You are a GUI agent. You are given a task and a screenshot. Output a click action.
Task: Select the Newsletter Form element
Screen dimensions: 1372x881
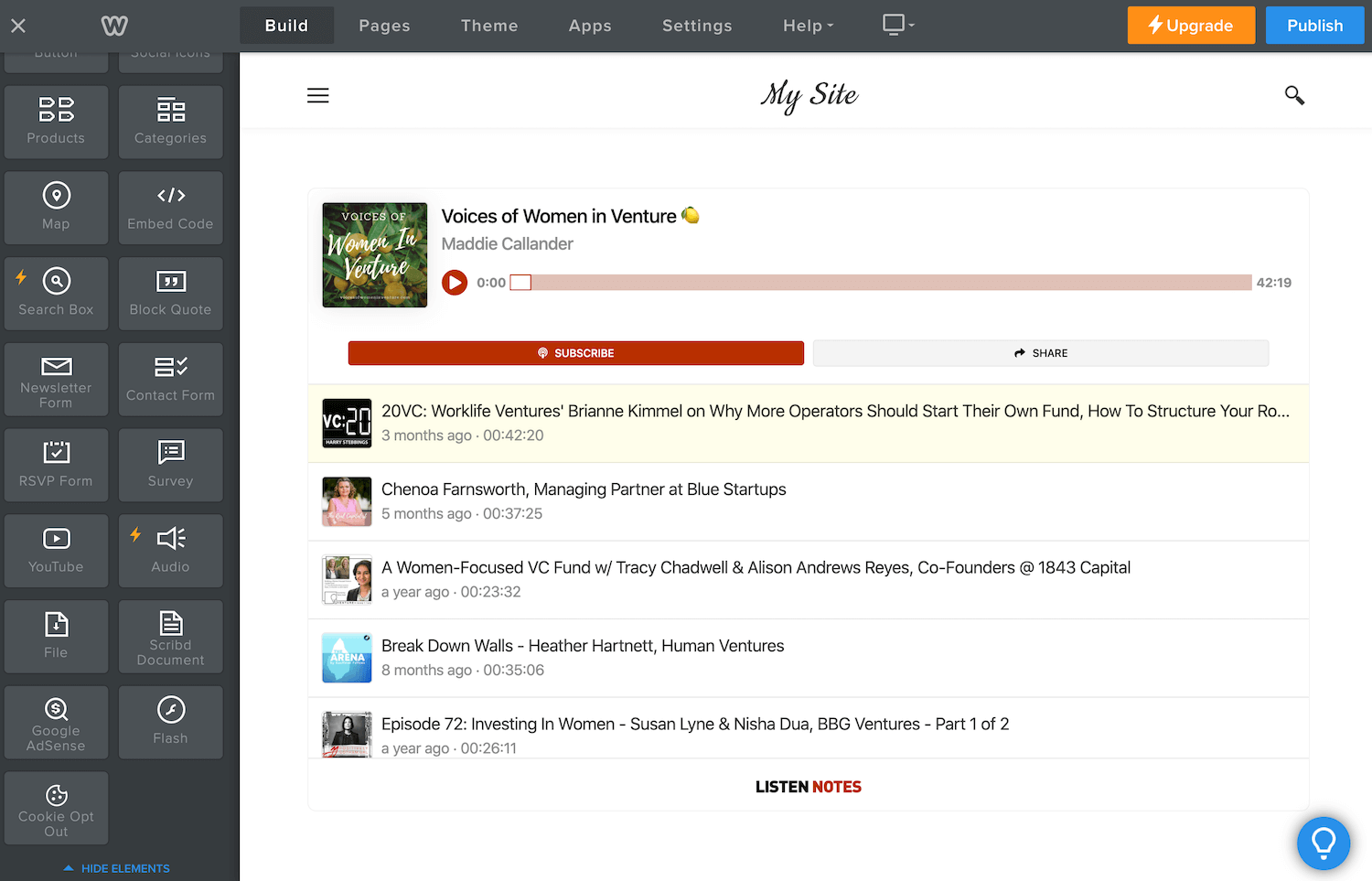click(56, 380)
